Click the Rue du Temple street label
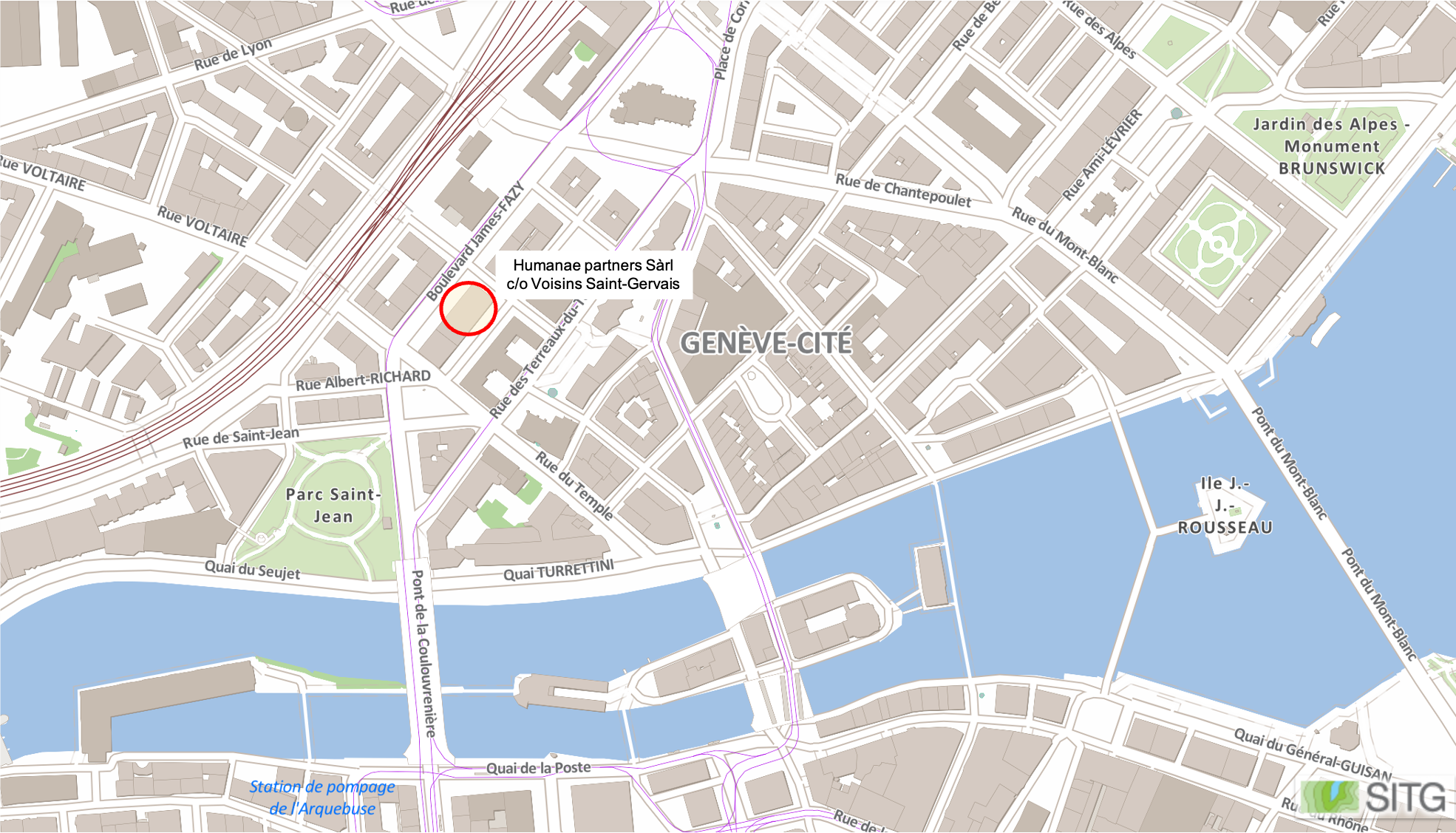 pos(574,486)
